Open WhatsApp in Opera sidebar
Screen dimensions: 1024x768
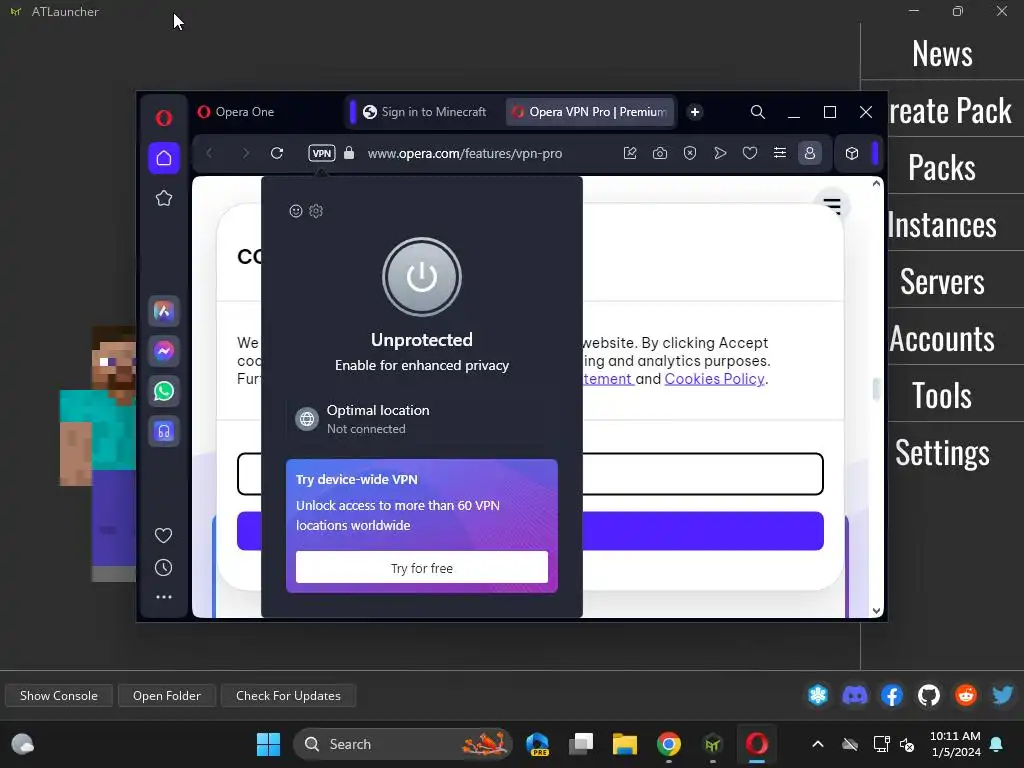(x=164, y=391)
